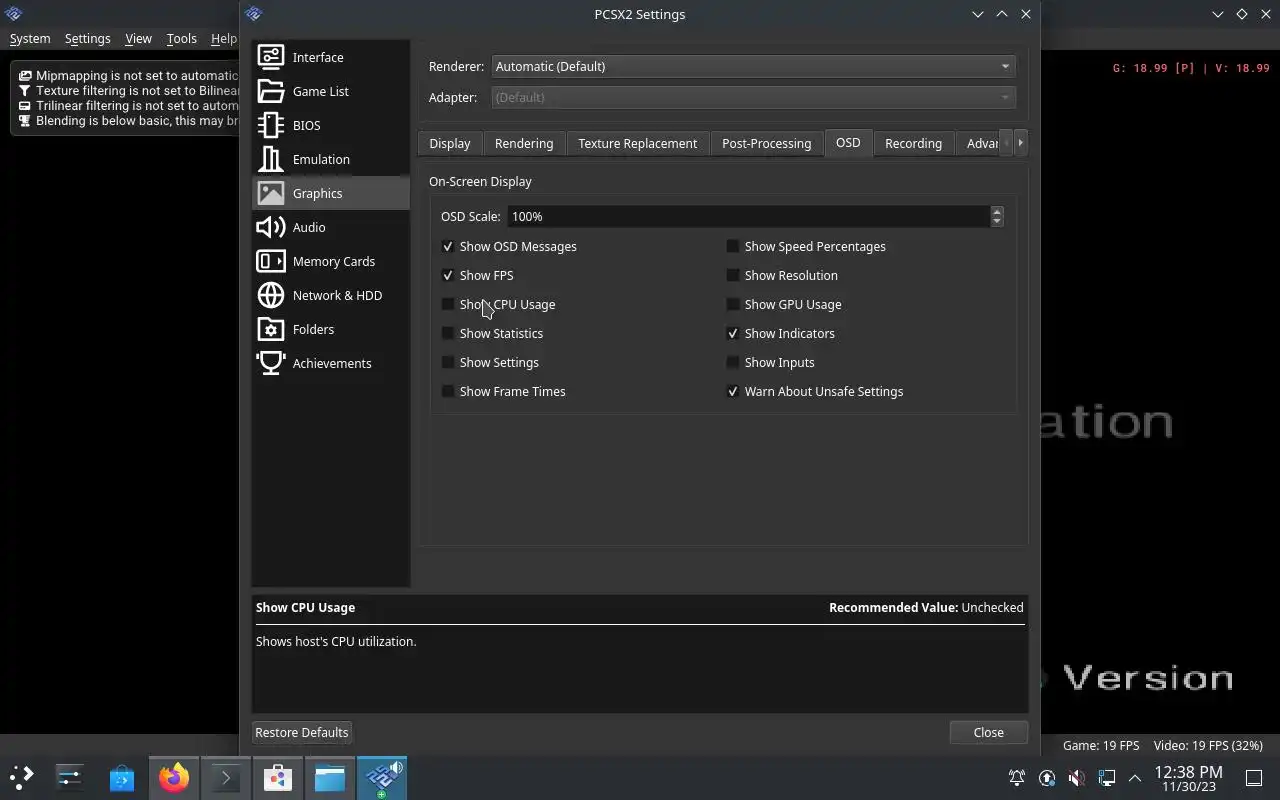Click the muted volume tray icon
The image size is (1280, 800).
click(x=1077, y=777)
